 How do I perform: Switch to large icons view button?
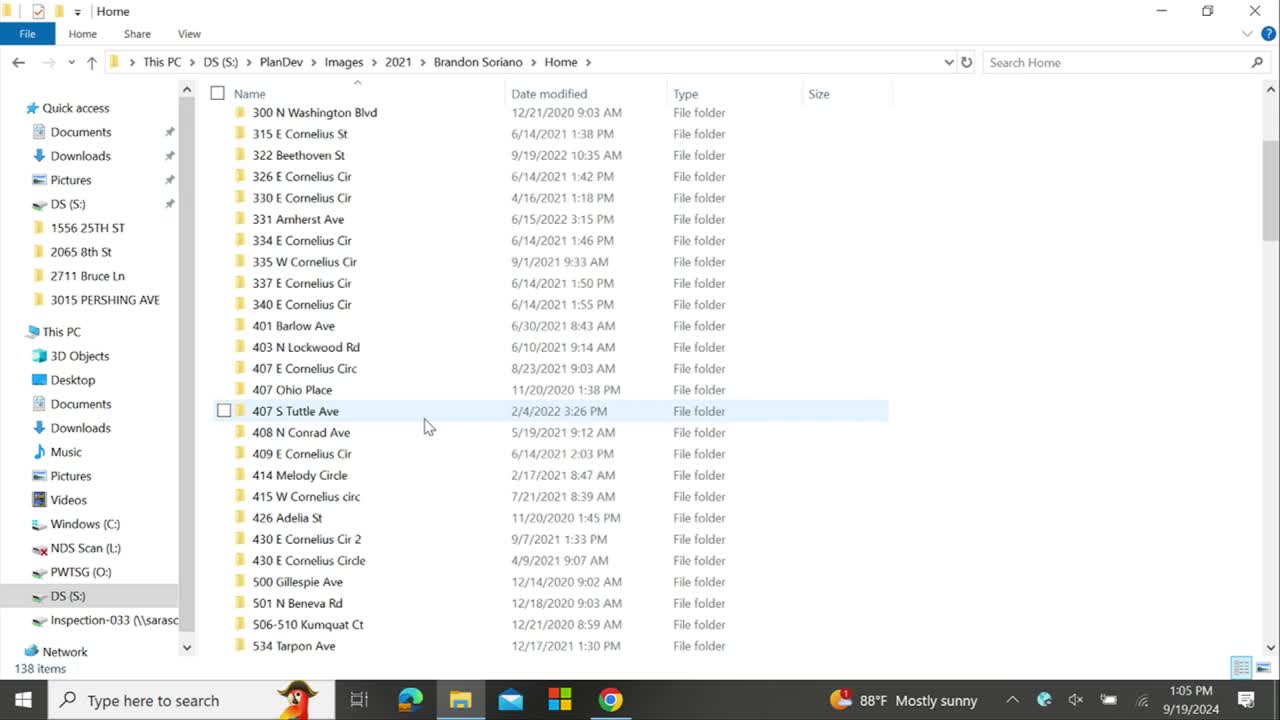1263,668
